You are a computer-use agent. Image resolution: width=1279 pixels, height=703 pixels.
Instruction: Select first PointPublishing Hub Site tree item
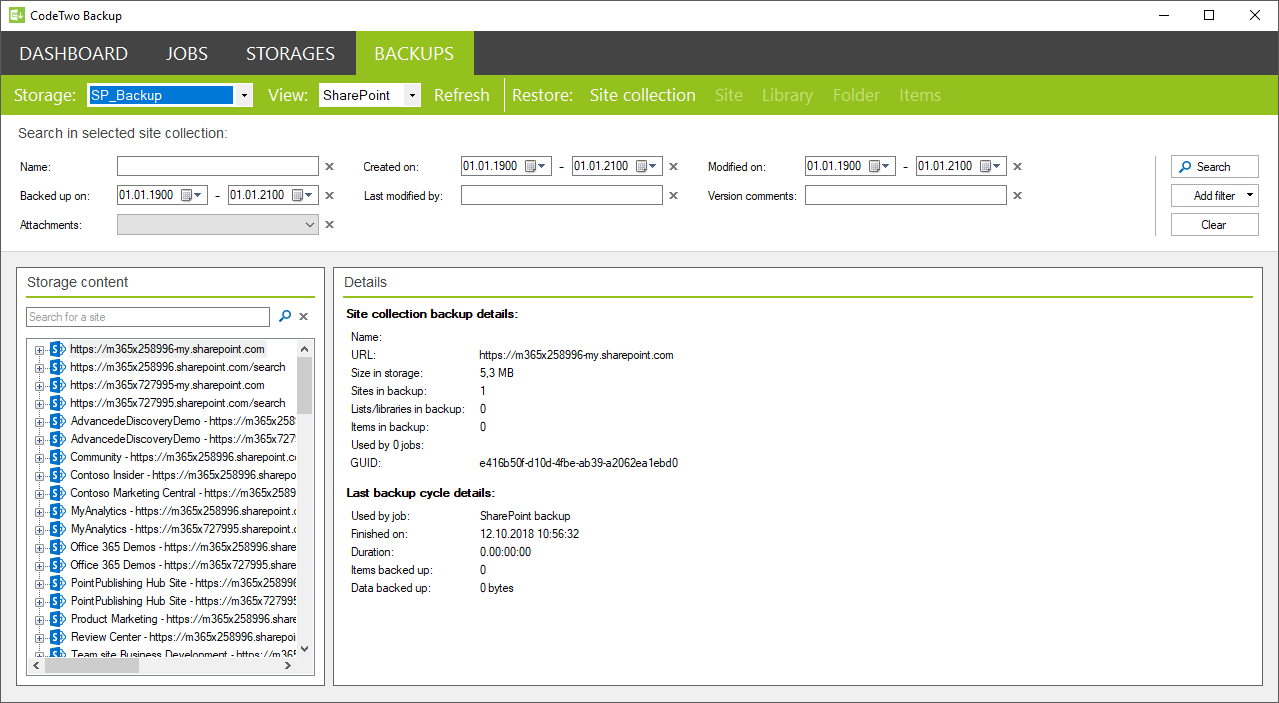point(183,583)
